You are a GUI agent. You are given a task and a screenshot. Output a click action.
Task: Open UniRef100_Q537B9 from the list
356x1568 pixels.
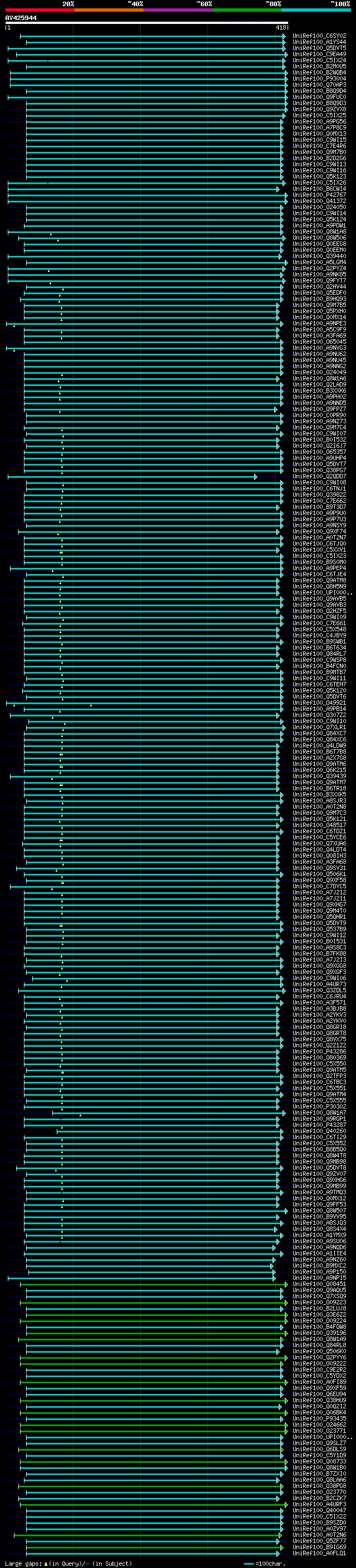pyautogui.click(x=319, y=929)
